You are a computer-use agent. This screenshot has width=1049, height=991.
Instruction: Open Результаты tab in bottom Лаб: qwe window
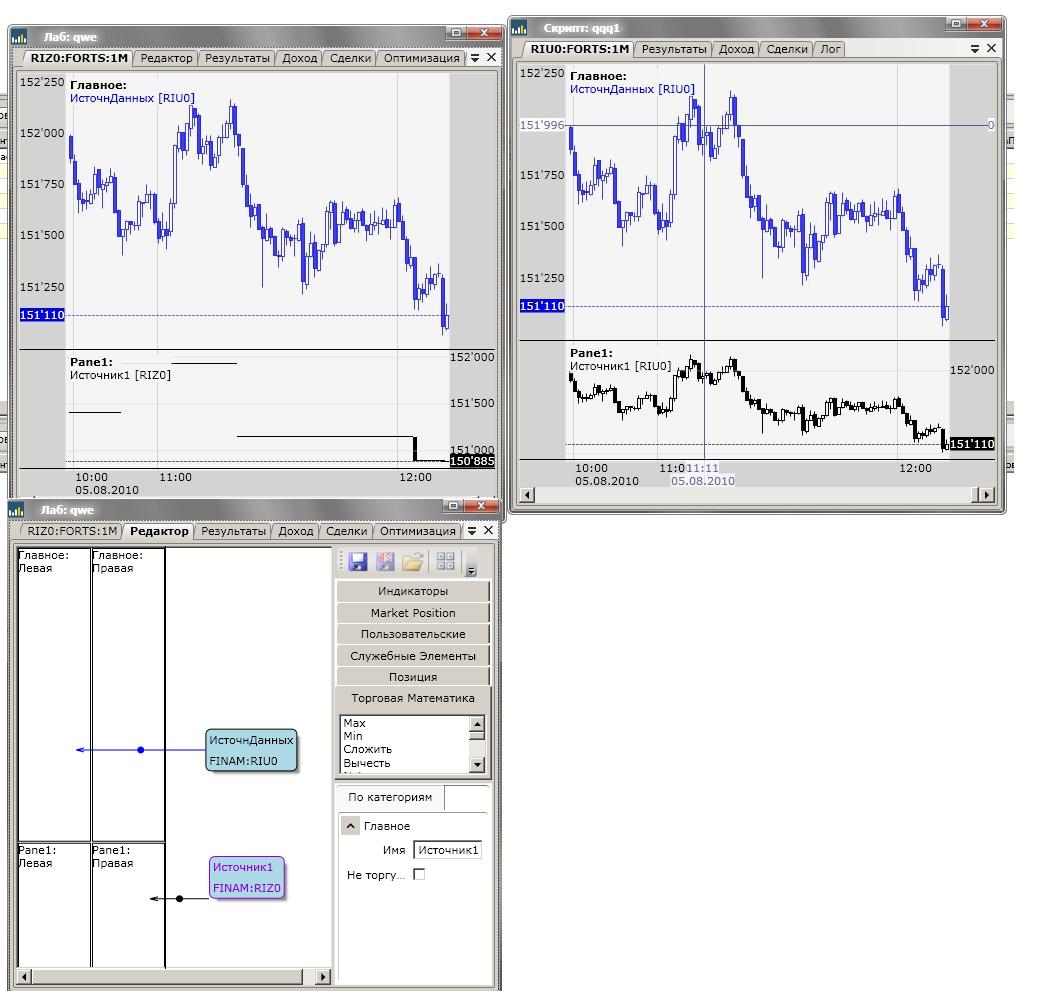[x=233, y=531]
